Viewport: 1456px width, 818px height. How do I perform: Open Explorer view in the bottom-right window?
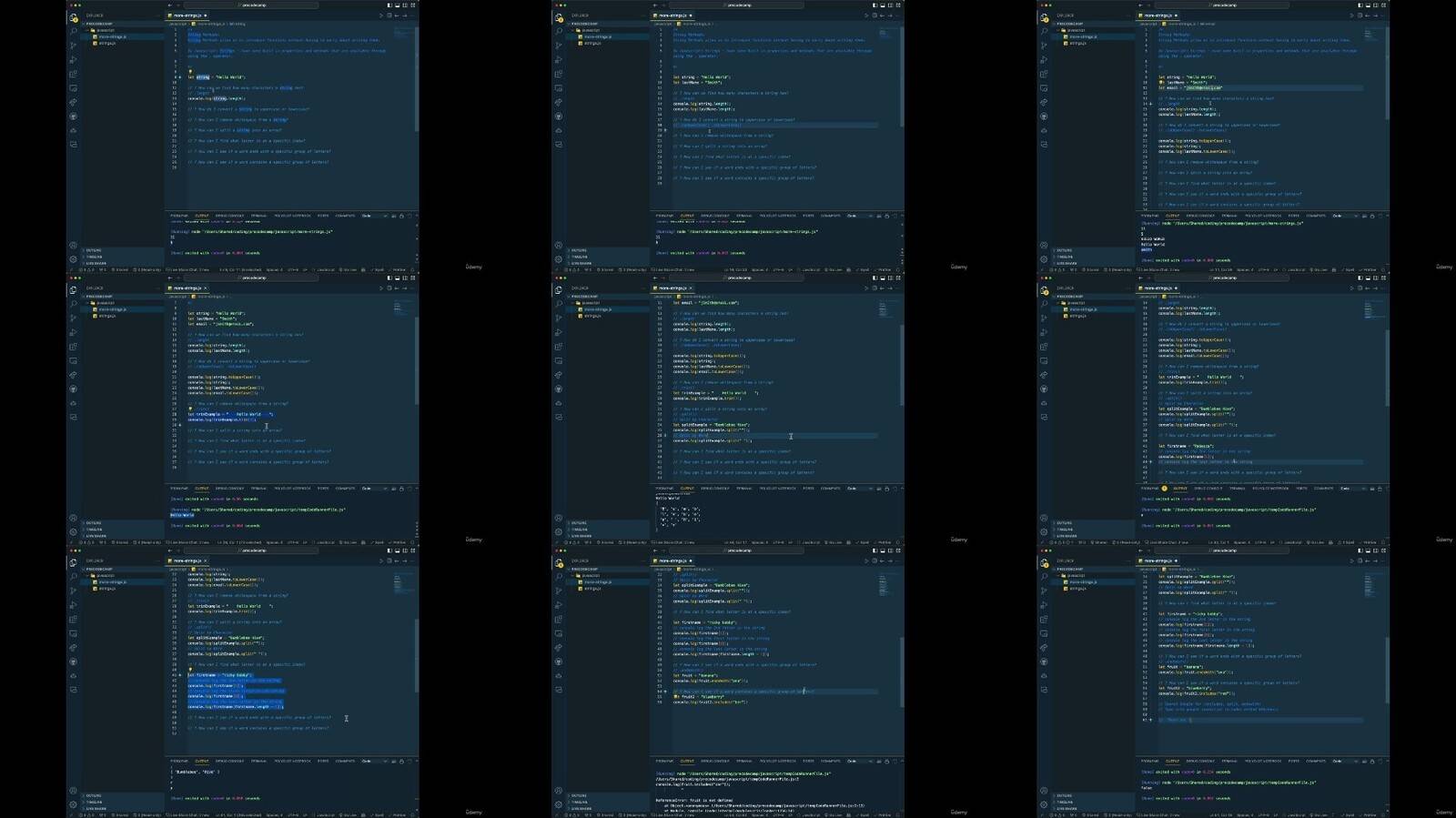click(x=1044, y=563)
